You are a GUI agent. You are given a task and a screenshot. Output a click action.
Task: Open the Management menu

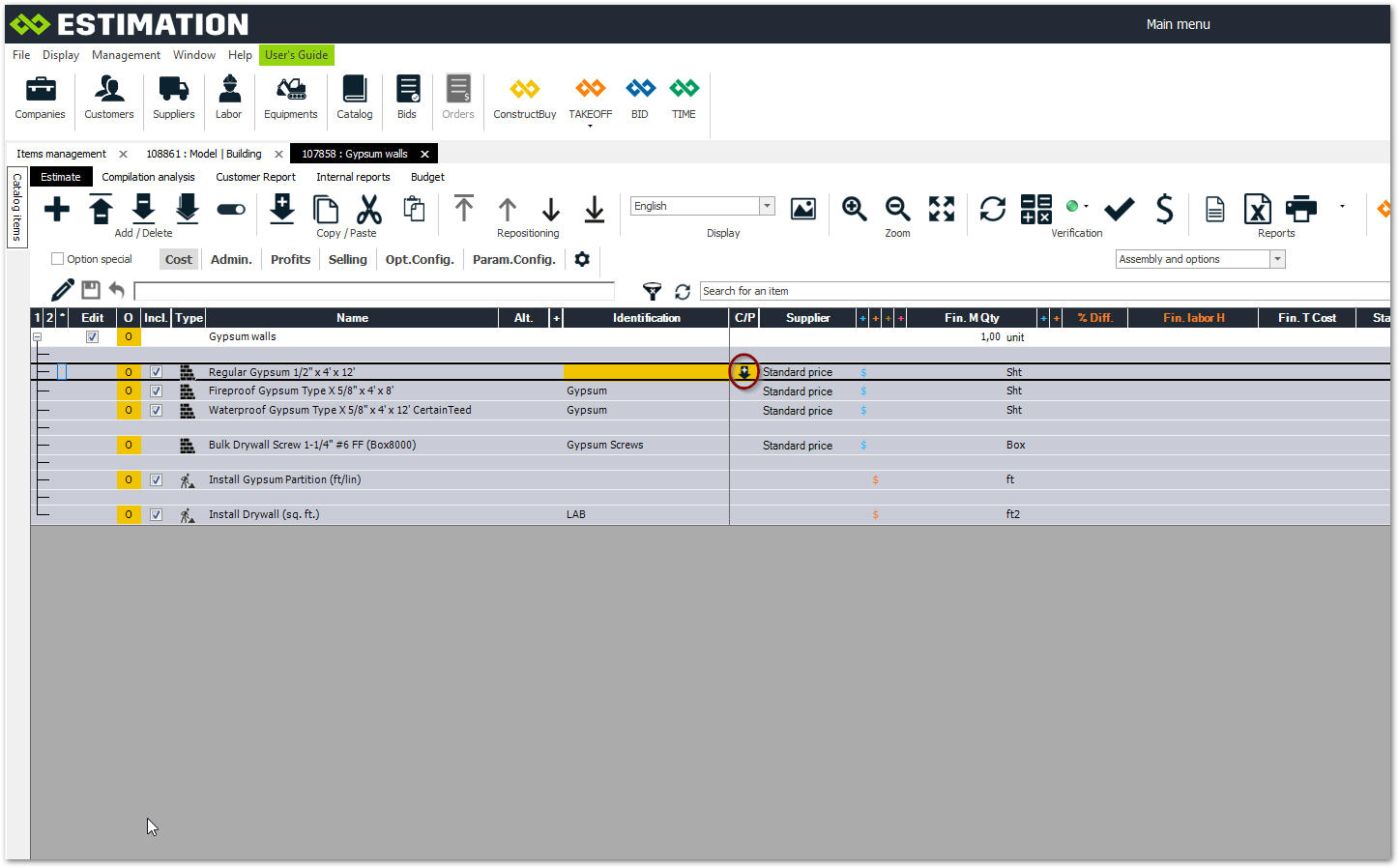tap(126, 55)
